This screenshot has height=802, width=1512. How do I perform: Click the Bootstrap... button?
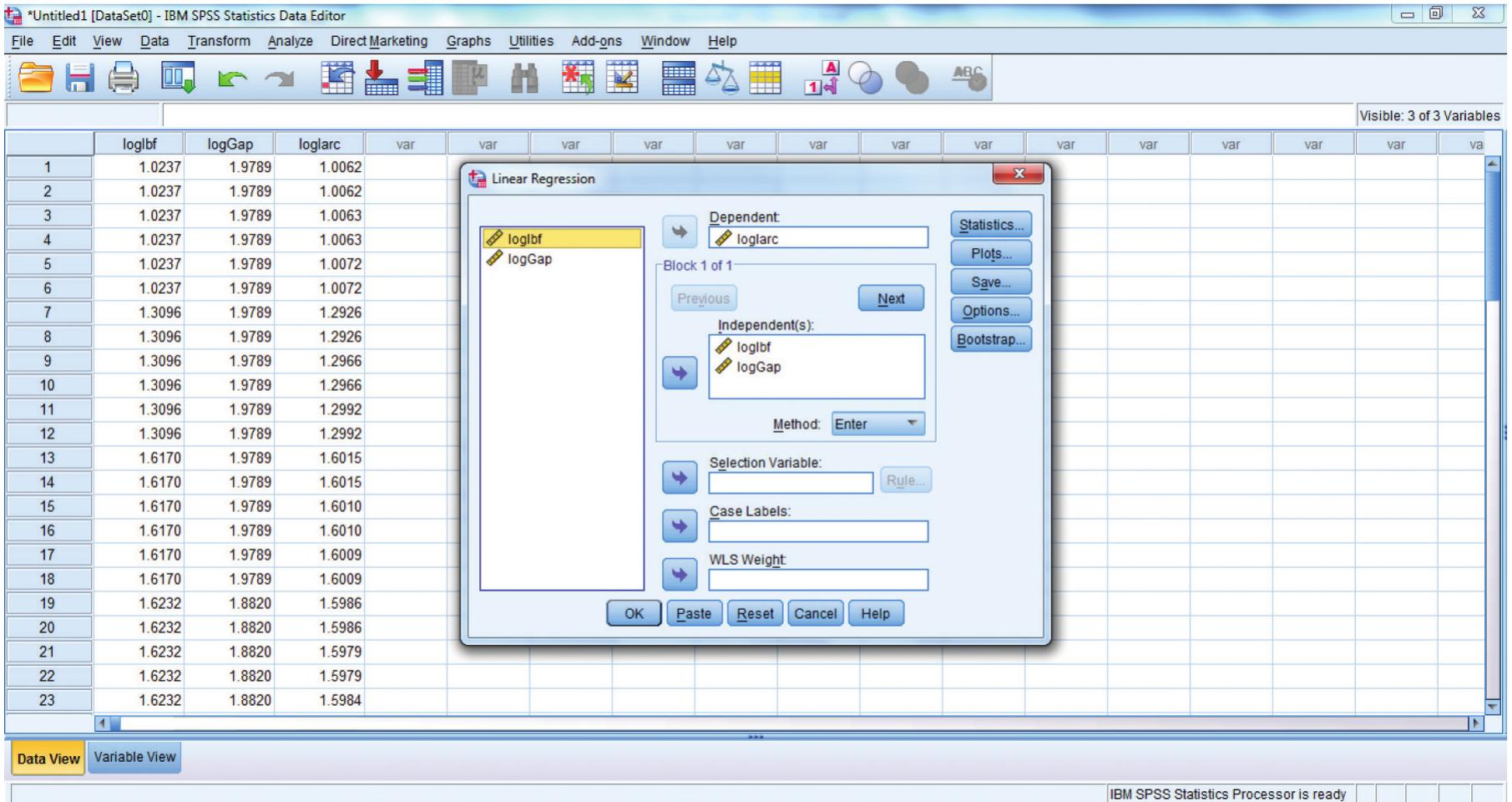tap(990, 340)
